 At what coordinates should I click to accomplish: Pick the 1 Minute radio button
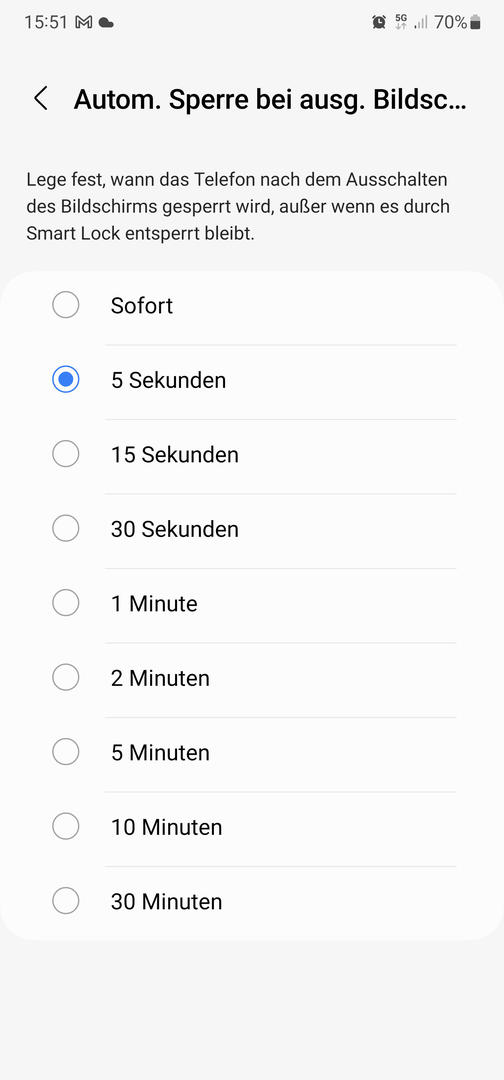tap(65, 603)
